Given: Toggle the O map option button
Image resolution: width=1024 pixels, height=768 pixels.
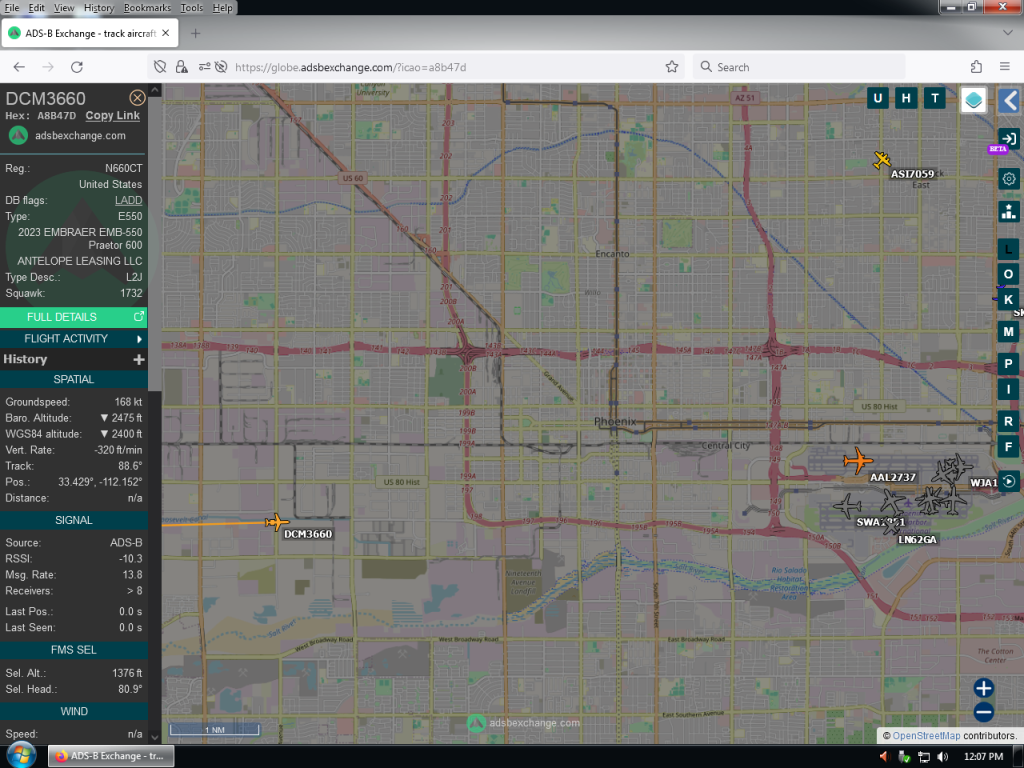Looking at the screenshot, I should point(1008,274).
